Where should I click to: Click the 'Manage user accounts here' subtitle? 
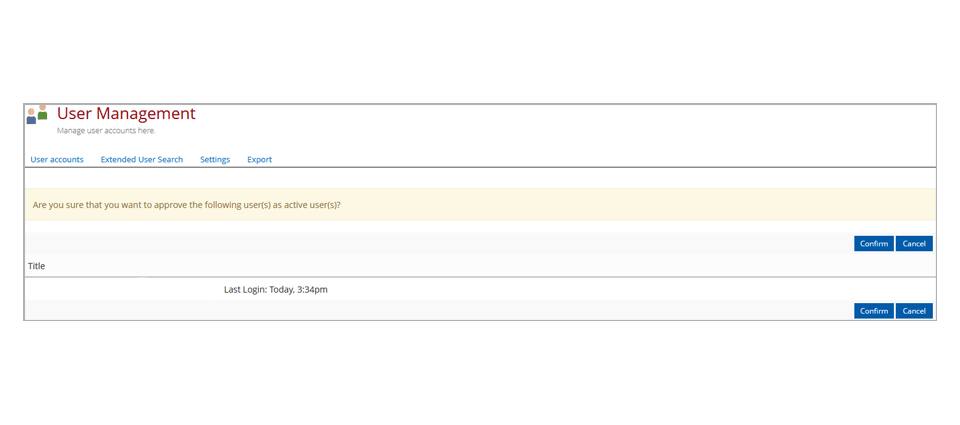[107, 130]
